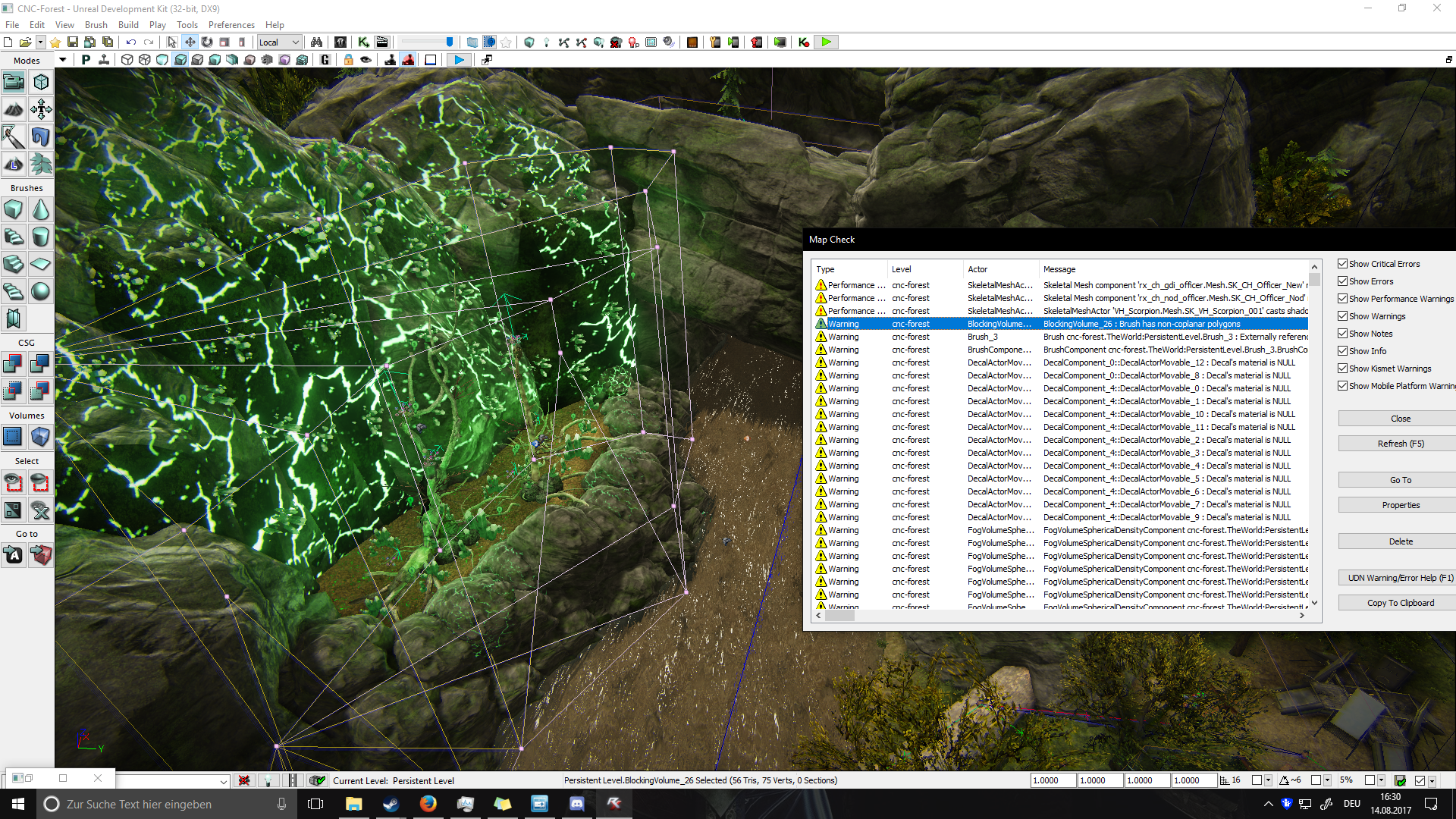Show selected actors only icon

pyautogui.click(x=14, y=482)
